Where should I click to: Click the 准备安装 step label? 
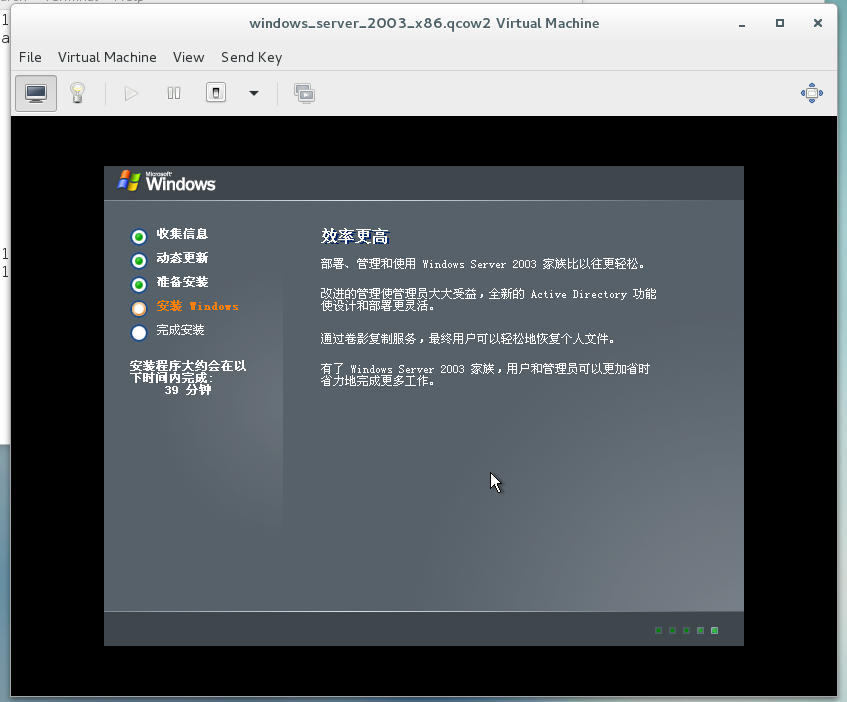coord(182,282)
